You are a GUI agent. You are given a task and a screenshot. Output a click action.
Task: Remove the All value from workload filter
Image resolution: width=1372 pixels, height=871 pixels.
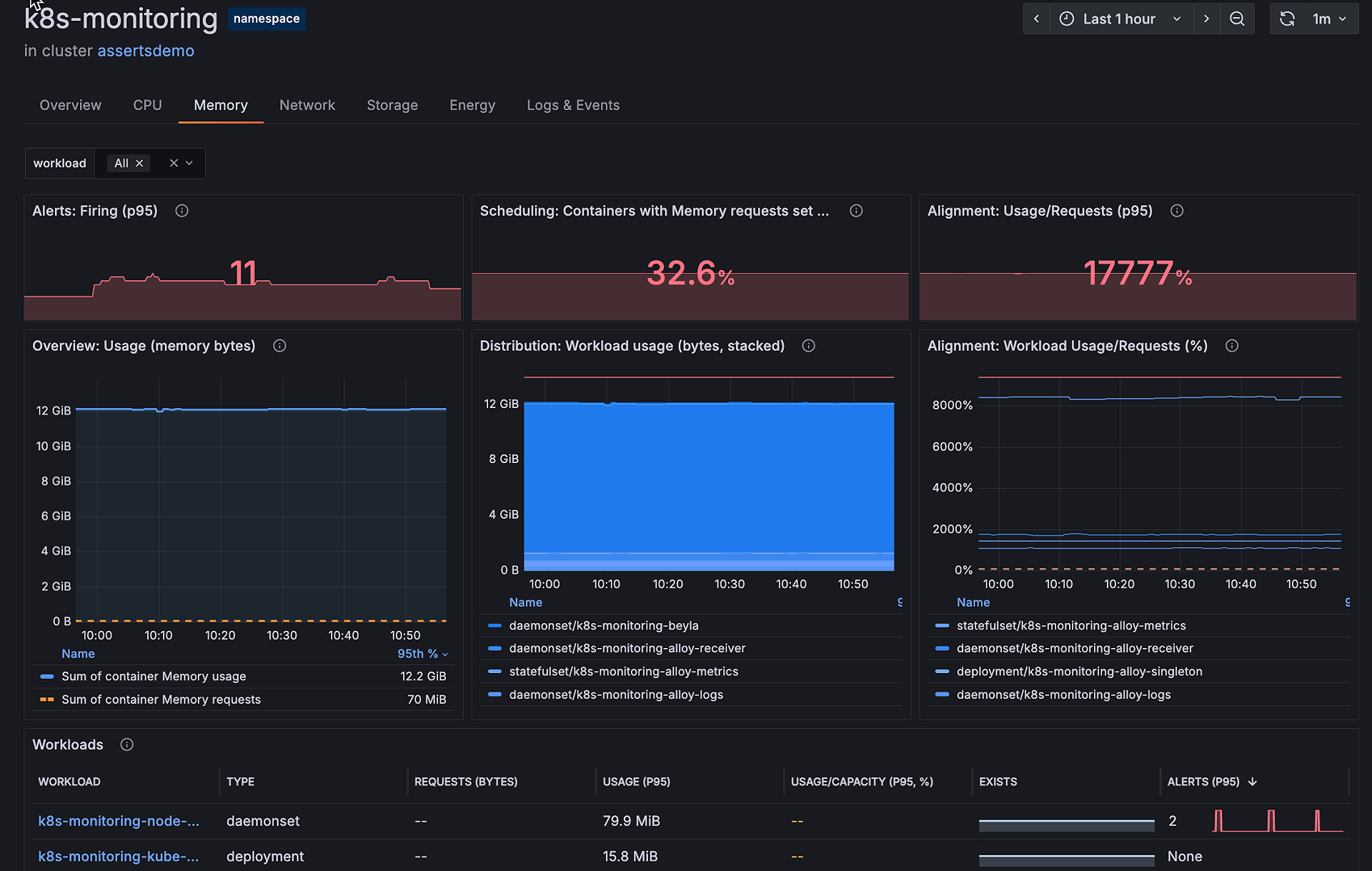139,164
